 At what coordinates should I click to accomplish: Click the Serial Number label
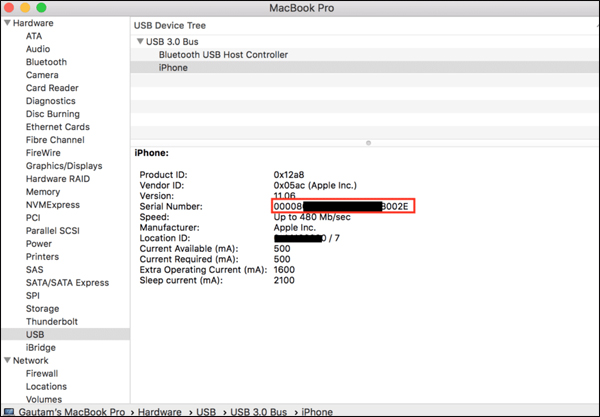click(171, 207)
